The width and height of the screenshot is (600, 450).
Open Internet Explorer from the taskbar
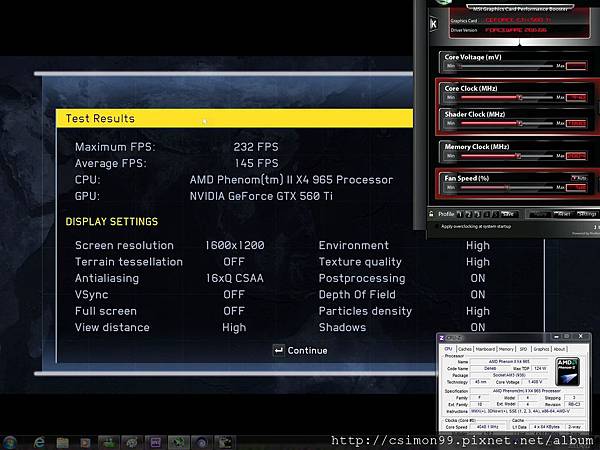[39, 442]
